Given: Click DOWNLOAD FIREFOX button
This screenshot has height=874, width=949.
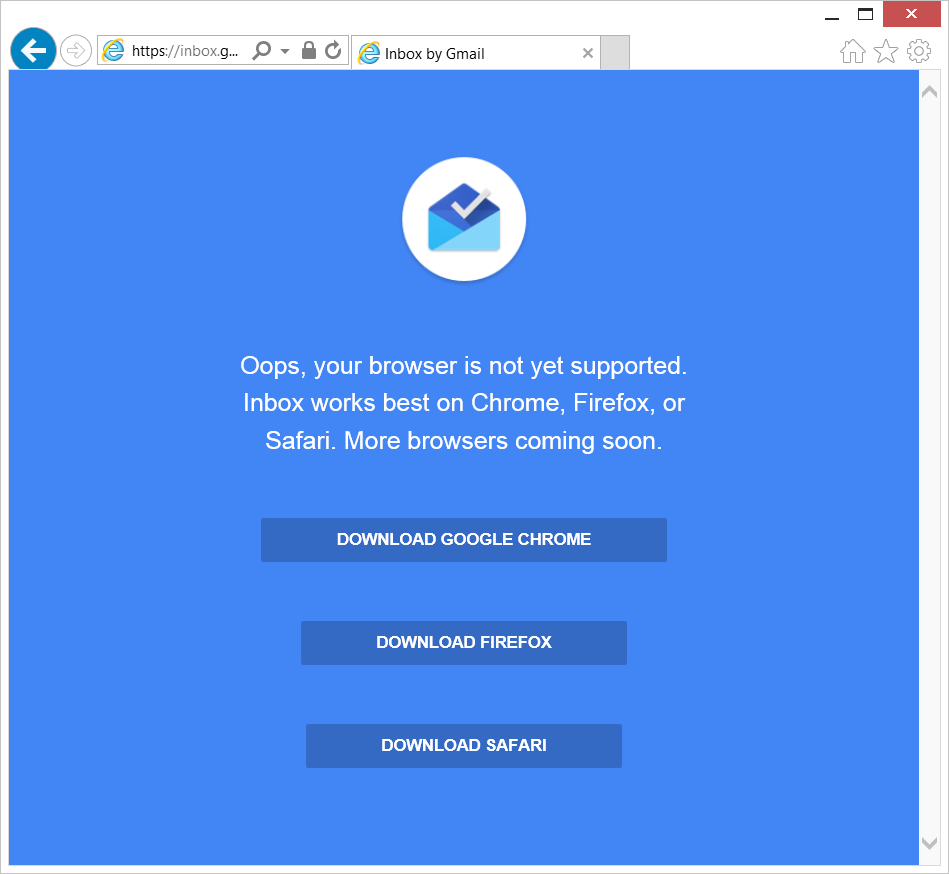Looking at the screenshot, I should click(x=464, y=643).
